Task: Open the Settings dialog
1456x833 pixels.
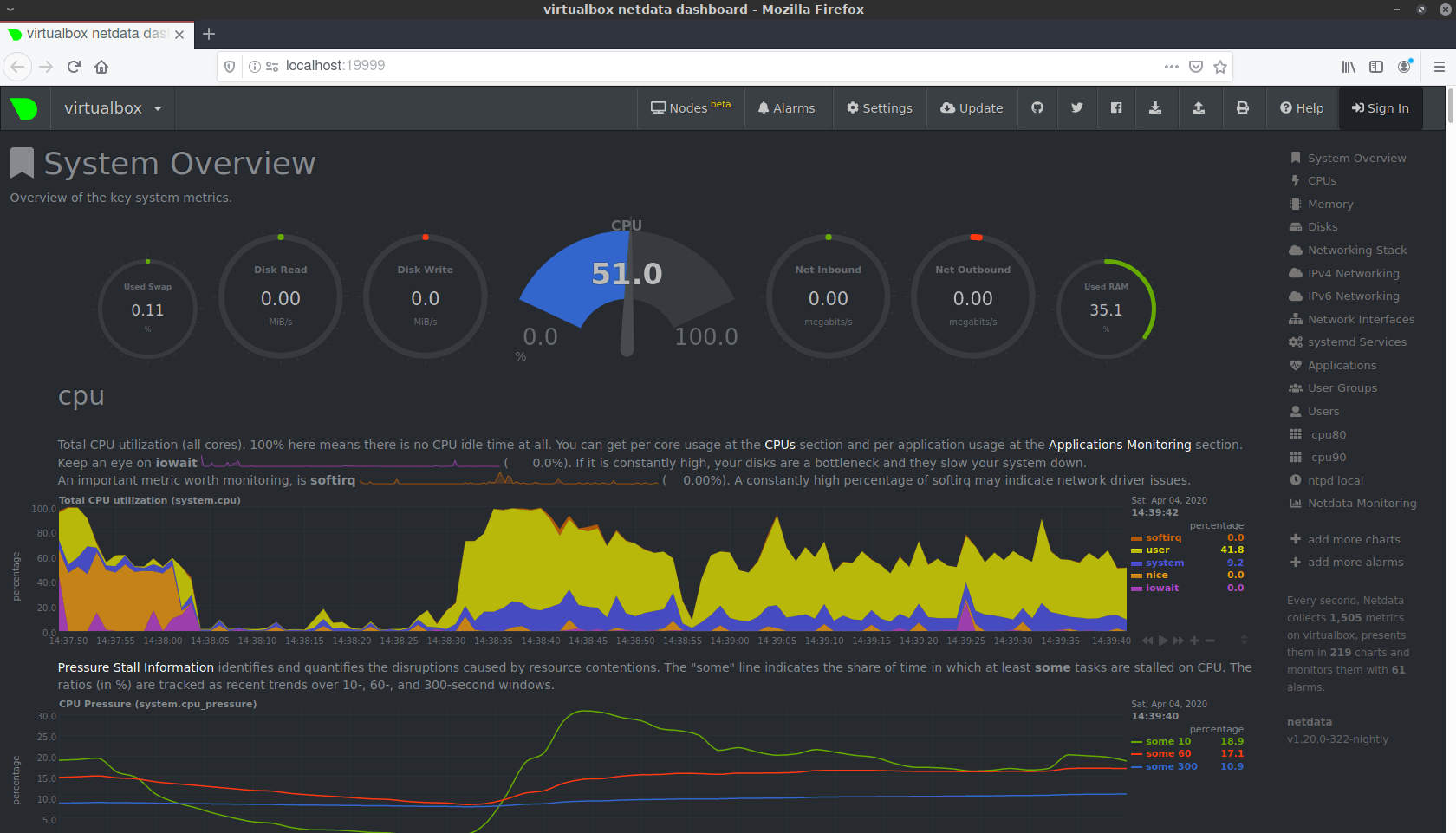Action: tap(880, 108)
